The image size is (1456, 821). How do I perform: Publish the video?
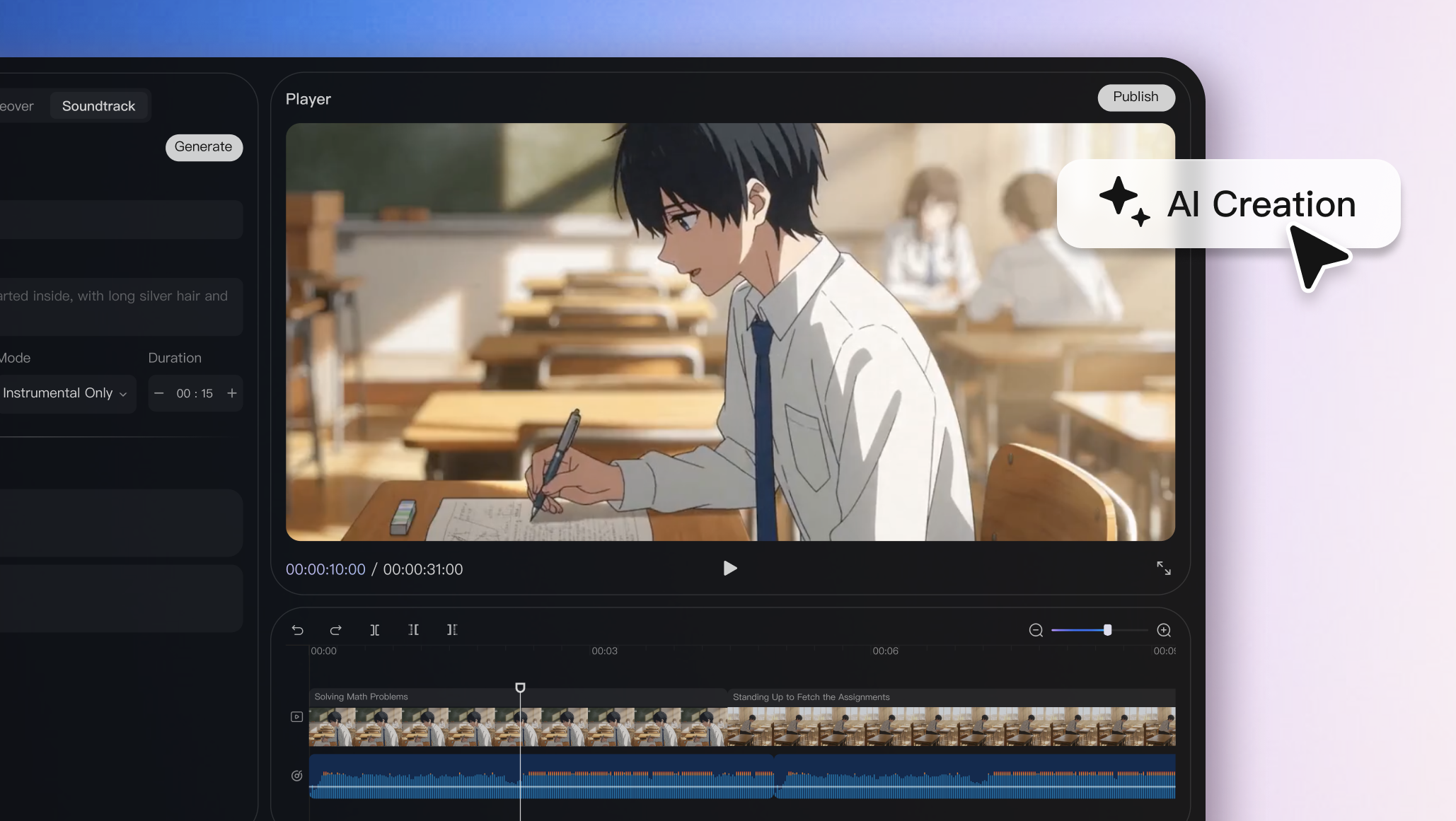pos(1136,97)
